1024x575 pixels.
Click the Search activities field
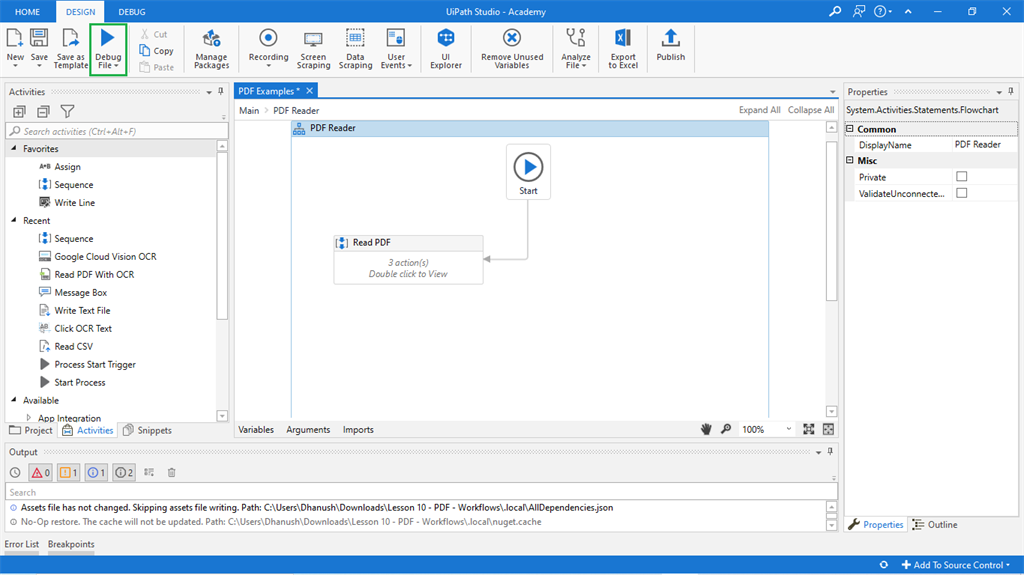tap(117, 131)
